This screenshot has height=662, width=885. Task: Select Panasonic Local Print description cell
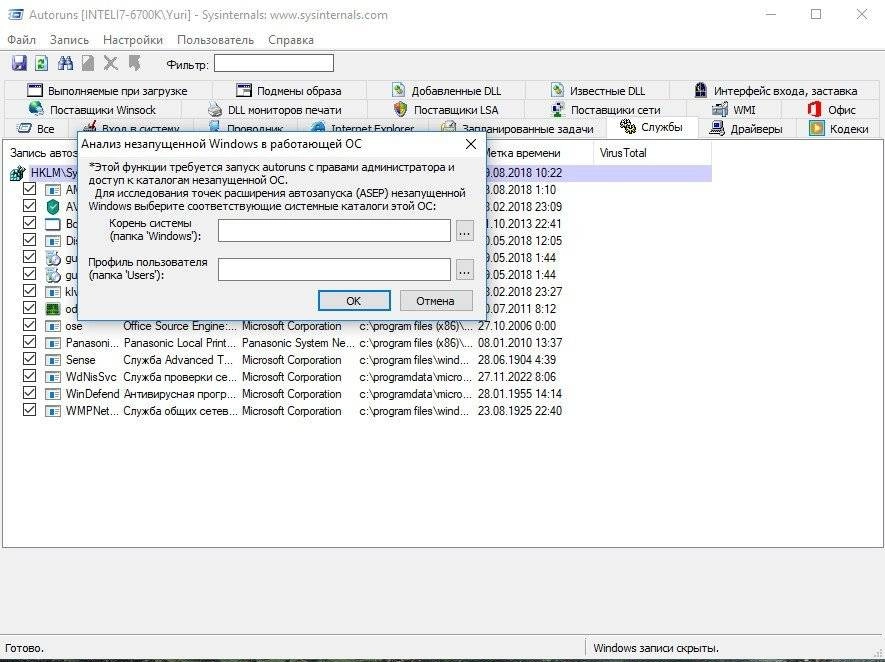pyautogui.click(x=179, y=343)
